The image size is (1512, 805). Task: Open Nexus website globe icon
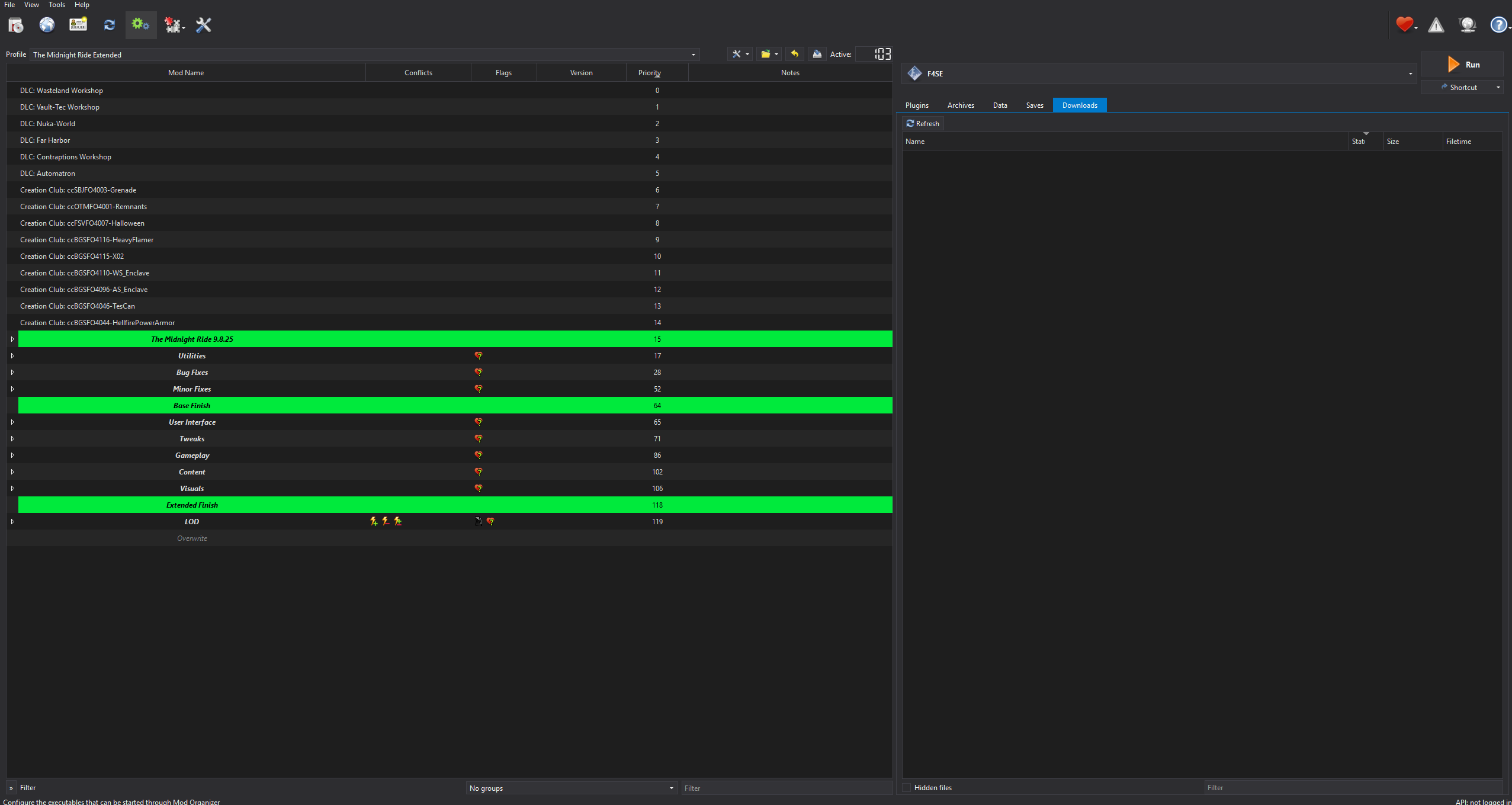click(47, 25)
